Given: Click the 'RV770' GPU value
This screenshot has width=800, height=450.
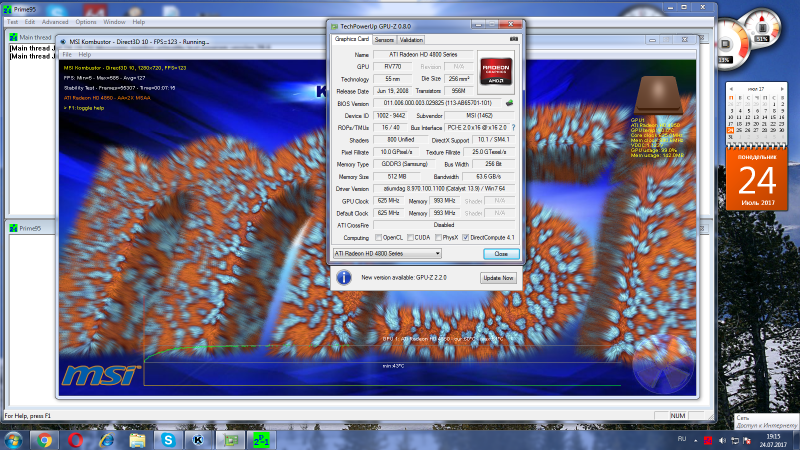Looking at the screenshot, I should pyautogui.click(x=392, y=67).
